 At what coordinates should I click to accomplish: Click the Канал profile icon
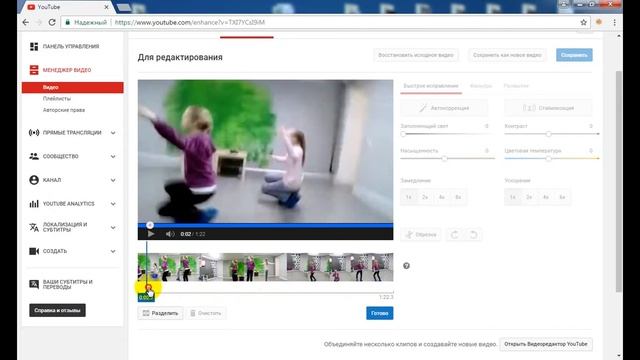click(x=34, y=180)
